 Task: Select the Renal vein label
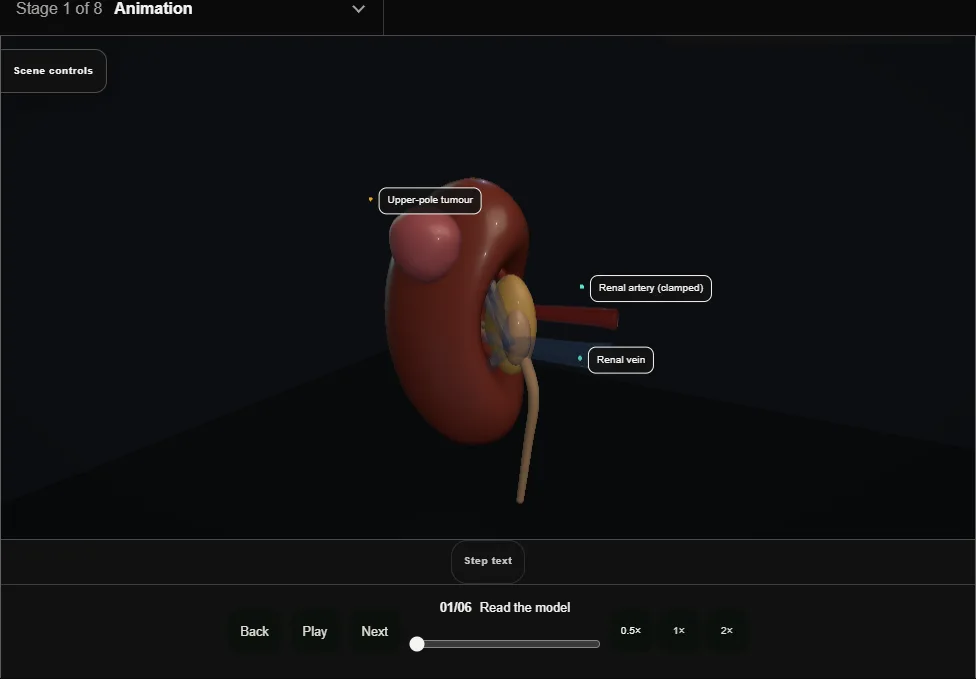coord(621,360)
